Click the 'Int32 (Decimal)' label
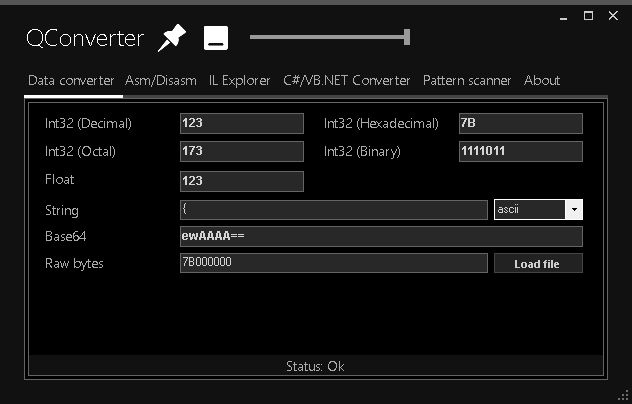Image resolution: width=632 pixels, height=404 pixels. pyautogui.click(x=88, y=123)
